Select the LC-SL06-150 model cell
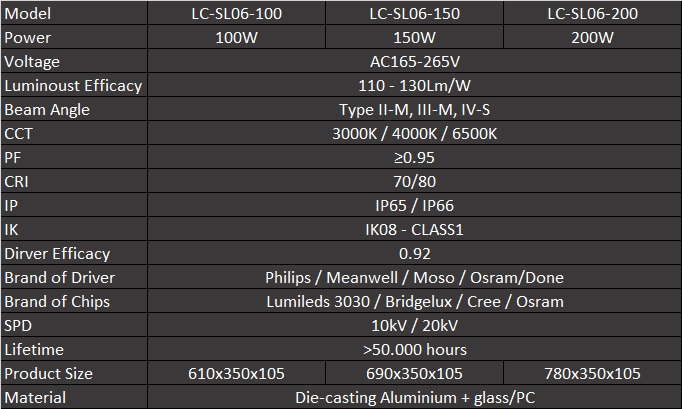 coord(414,14)
